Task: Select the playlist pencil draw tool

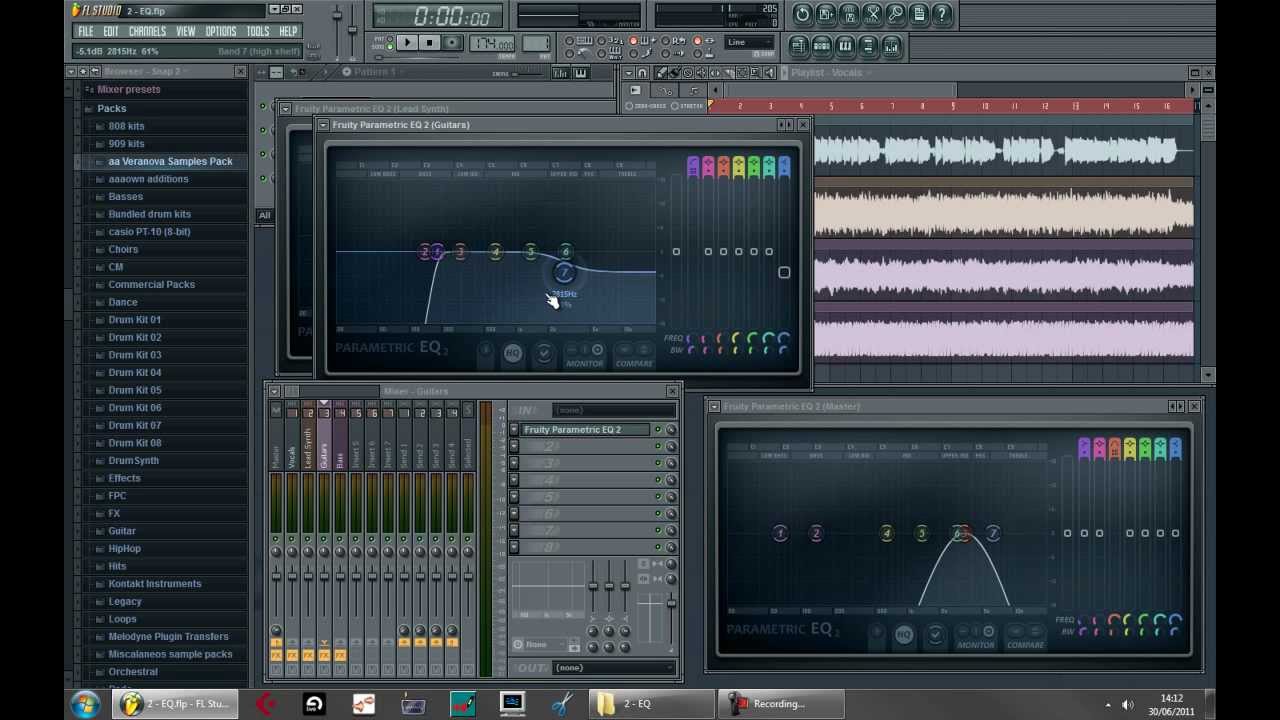Action: [662, 73]
